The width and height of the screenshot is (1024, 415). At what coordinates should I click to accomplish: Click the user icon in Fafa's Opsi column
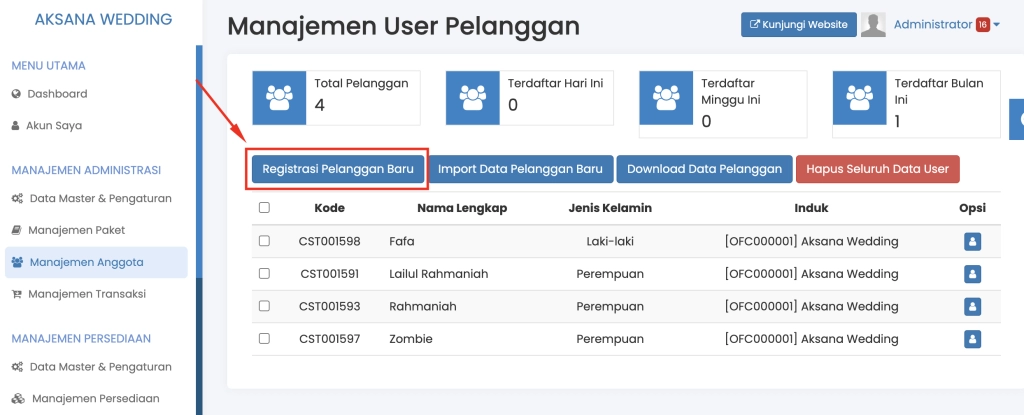point(972,241)
